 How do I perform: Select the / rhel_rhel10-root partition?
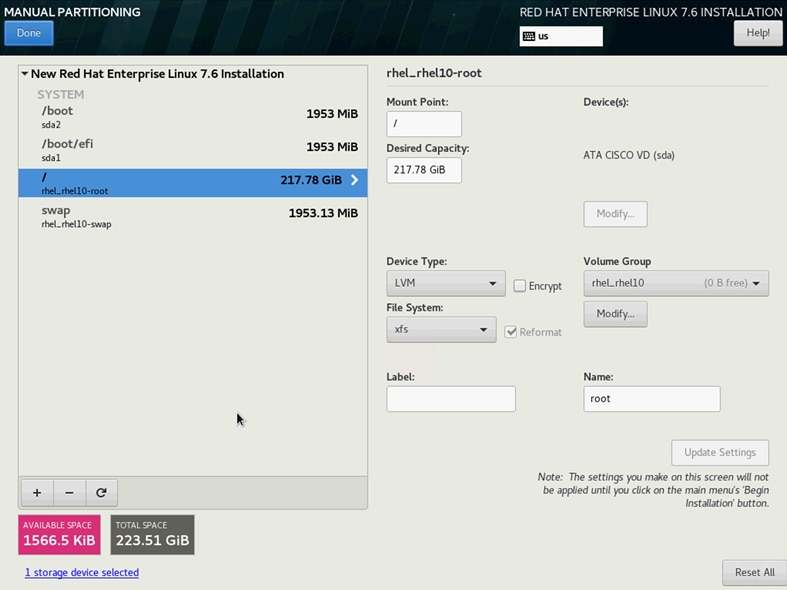[x=193, y=183]
